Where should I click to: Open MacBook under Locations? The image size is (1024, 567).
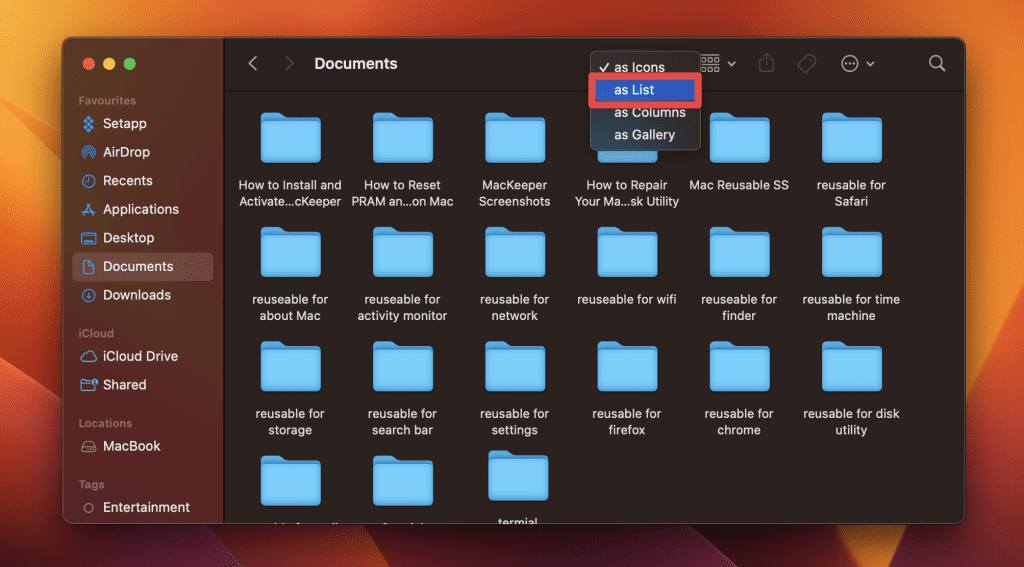click(x=131, y=446)
